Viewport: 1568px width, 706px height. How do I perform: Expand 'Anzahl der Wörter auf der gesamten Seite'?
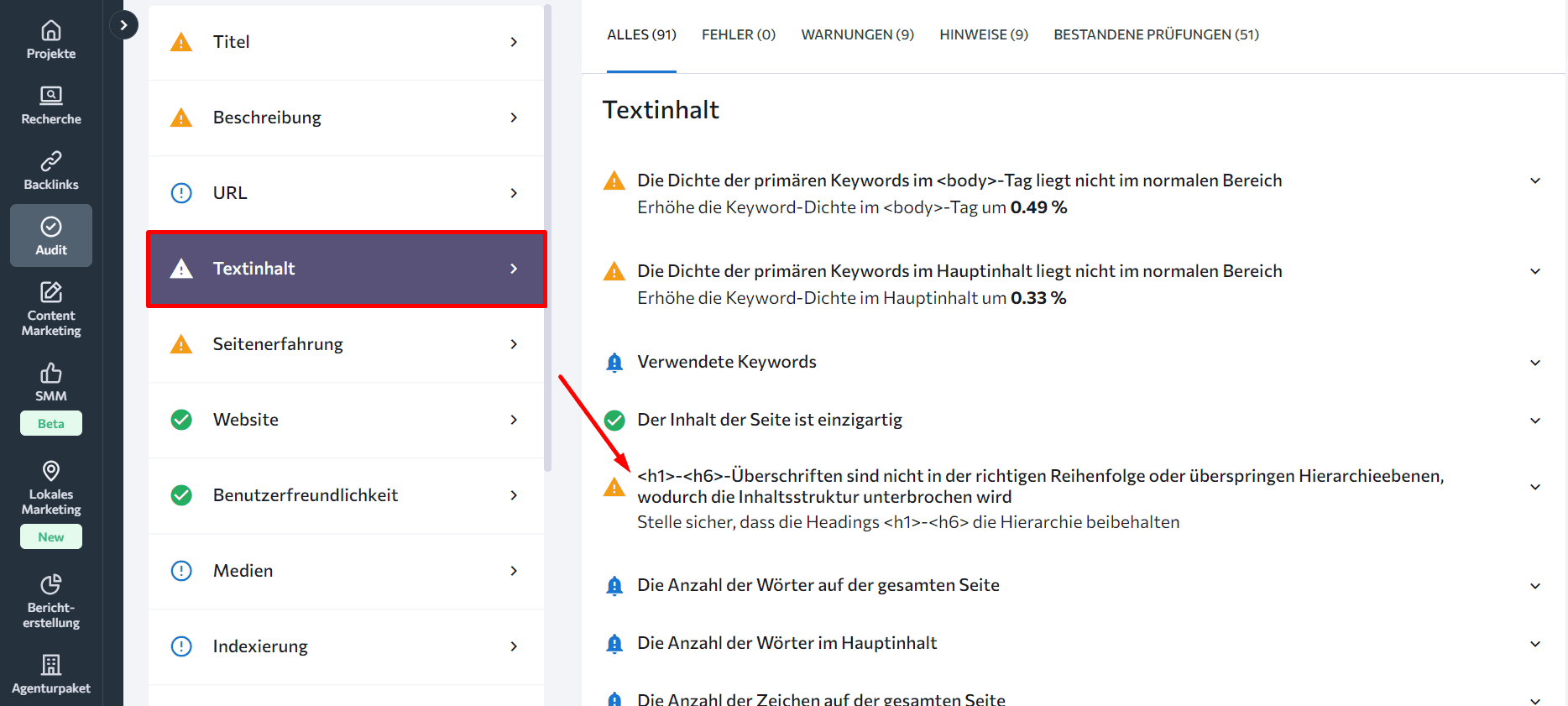[1535, 586]
